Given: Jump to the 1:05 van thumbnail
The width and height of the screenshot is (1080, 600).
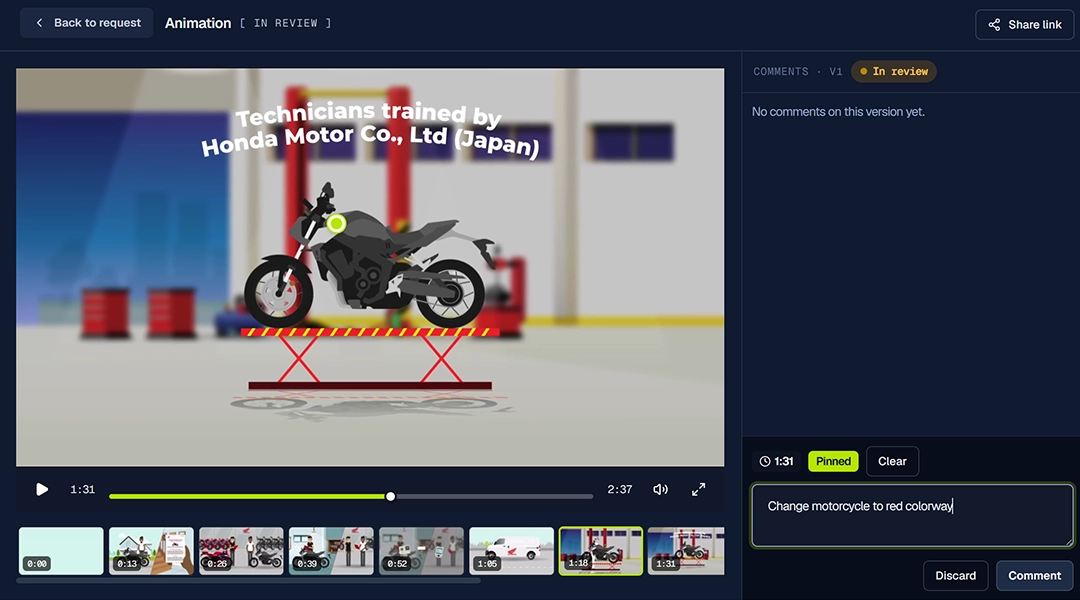Looking at the screenshot, I should click(511, 550).
